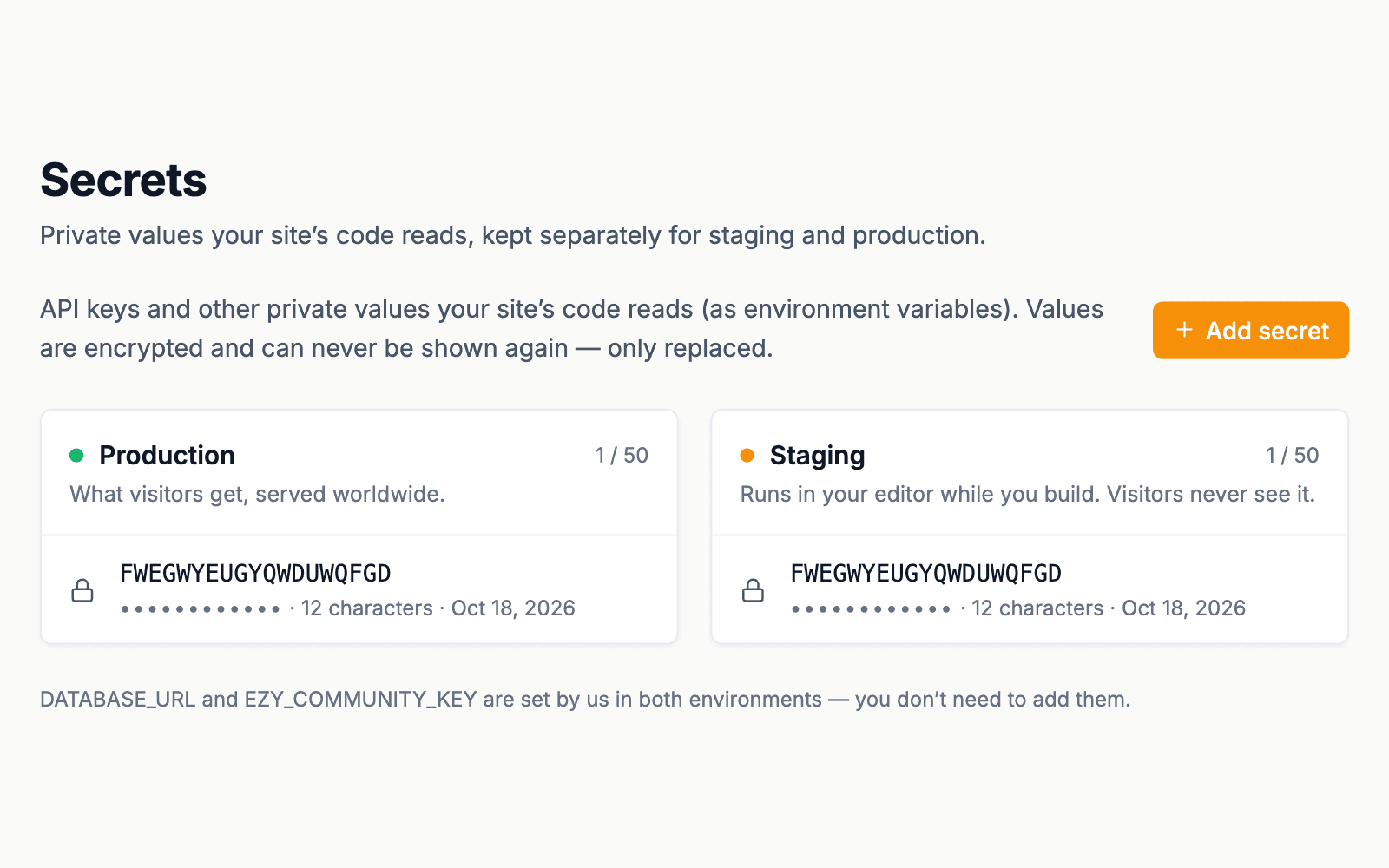Select the Production FWEGWYEUGYQWDUWQFGD secret name
Screen dimensions: 1389x868
tap(255, 573)
